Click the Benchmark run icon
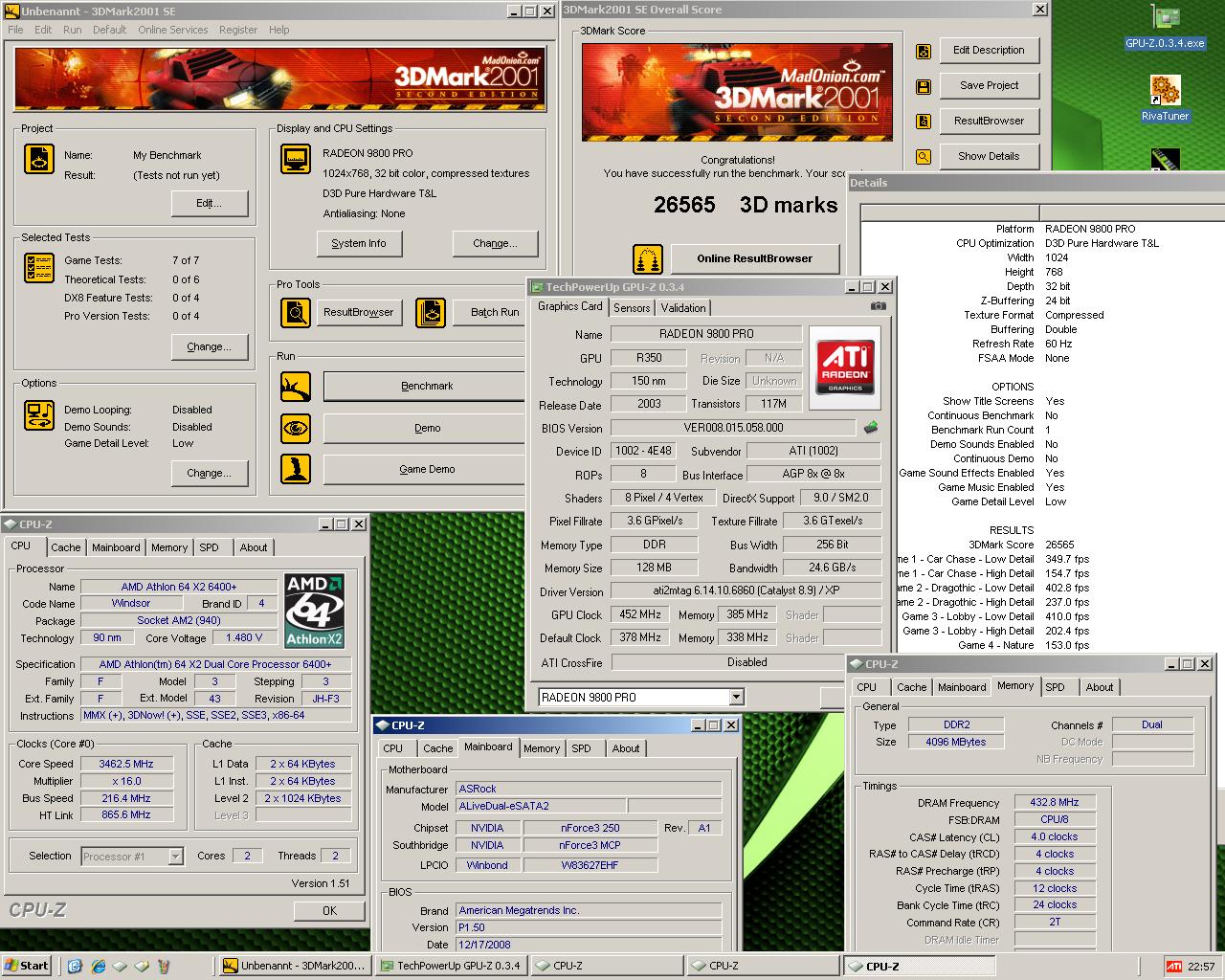Image resolution: width=1225 pixels, height=980 pixels. 296,387
